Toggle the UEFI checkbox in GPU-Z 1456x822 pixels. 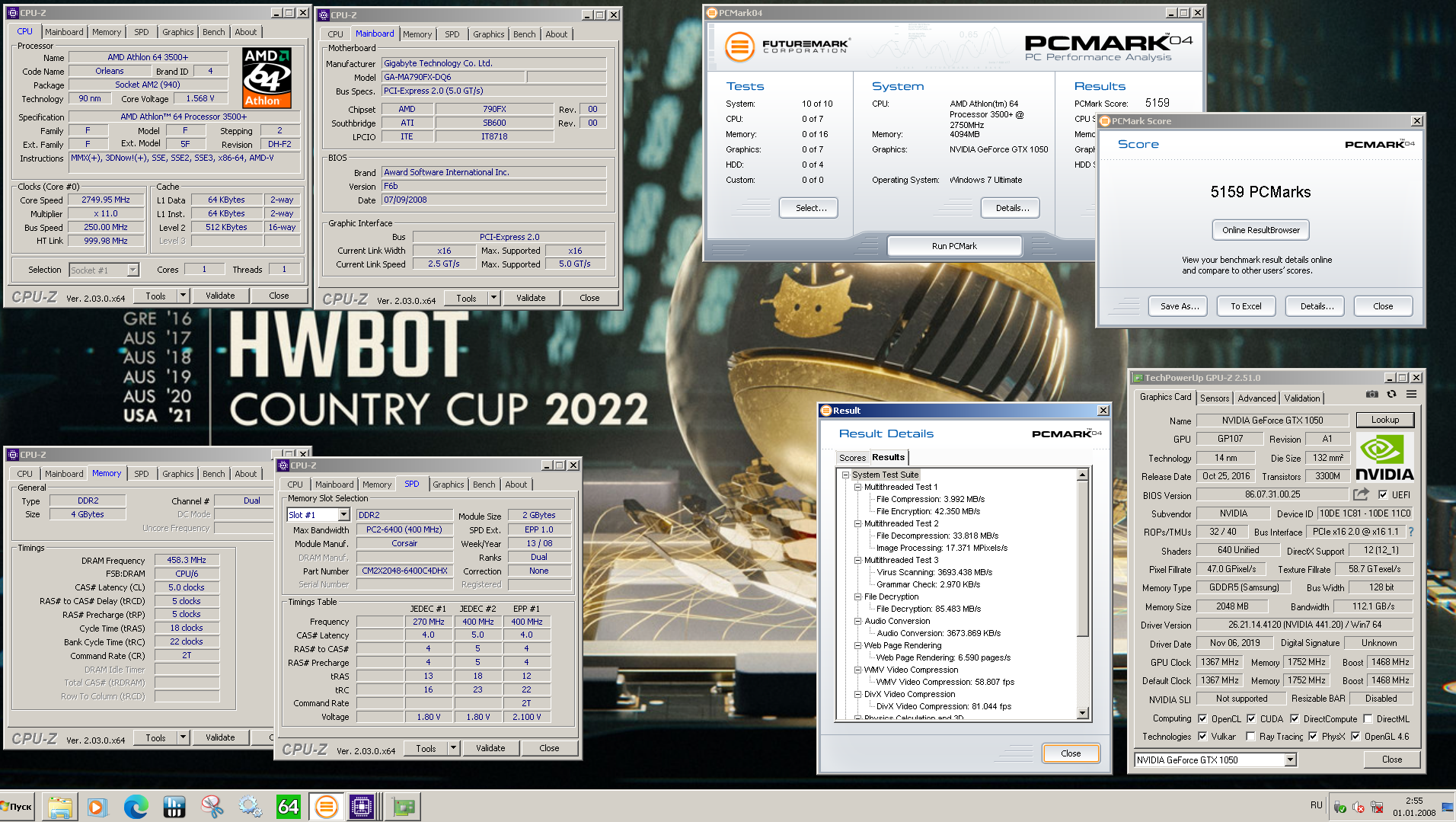click(x=1383, y=494)
